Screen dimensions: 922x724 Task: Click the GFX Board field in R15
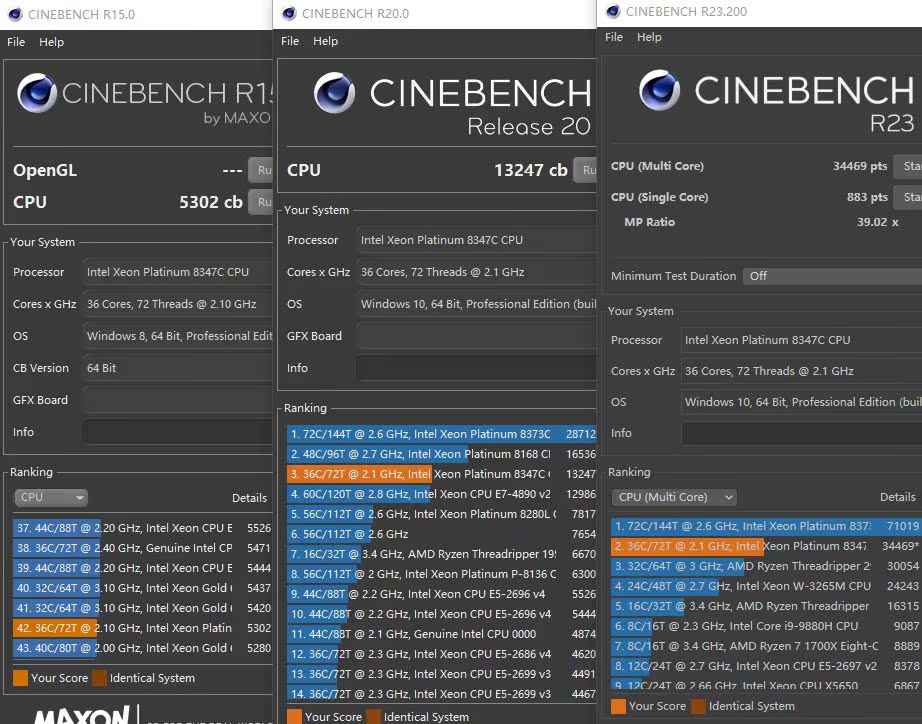(x=177, y=400)
